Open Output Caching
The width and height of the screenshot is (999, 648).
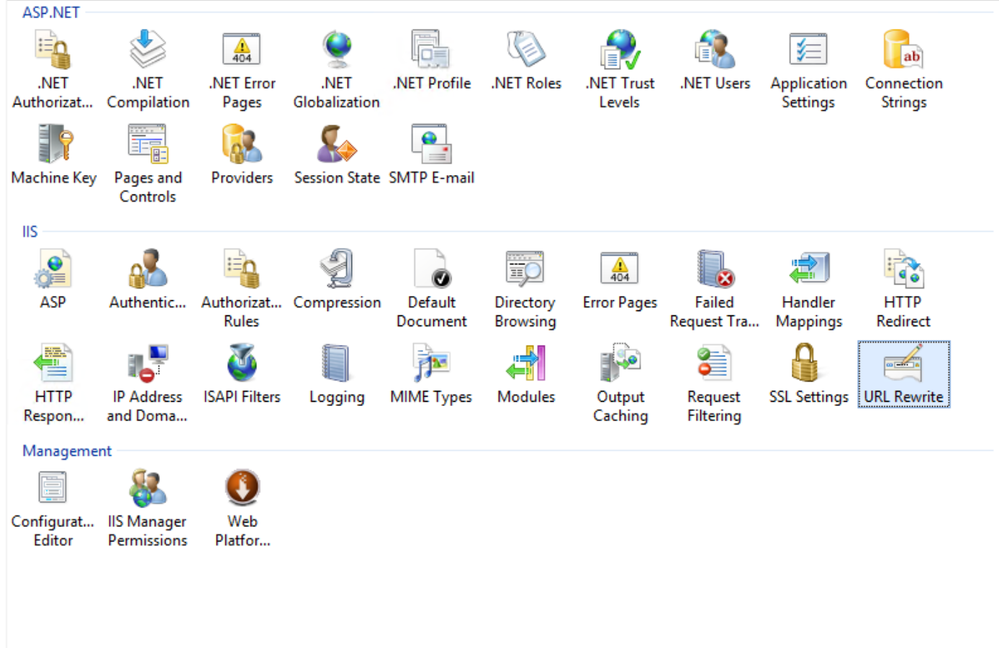click(620, 384)
